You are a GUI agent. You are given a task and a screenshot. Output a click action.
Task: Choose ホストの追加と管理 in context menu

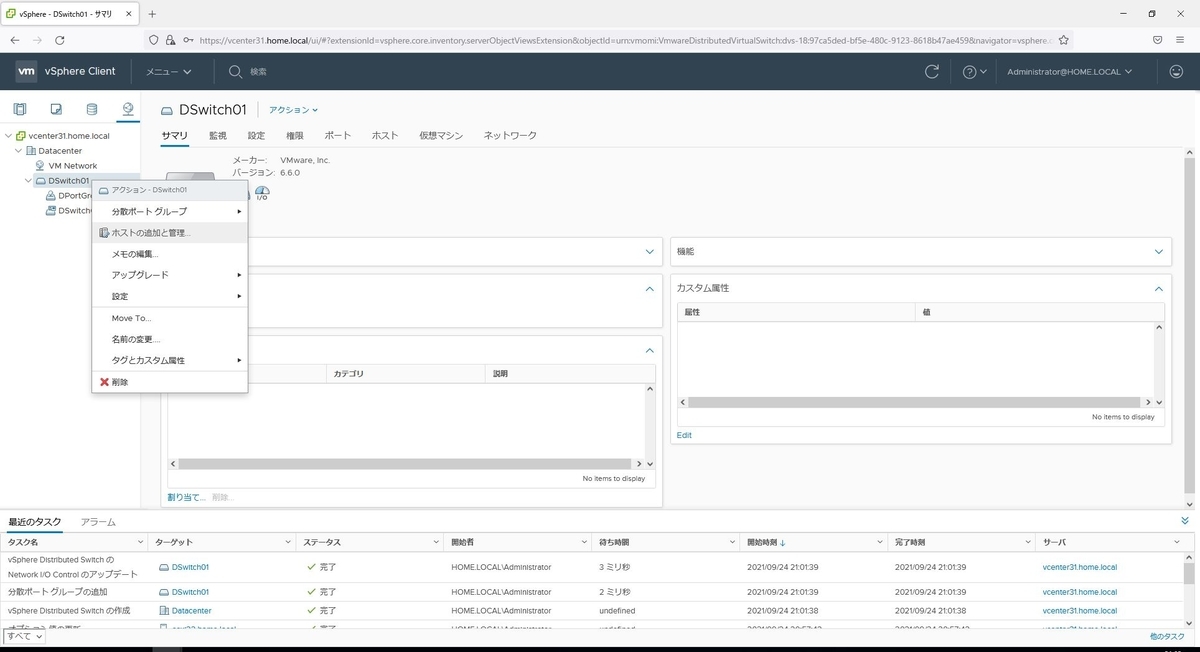(170, 233)
